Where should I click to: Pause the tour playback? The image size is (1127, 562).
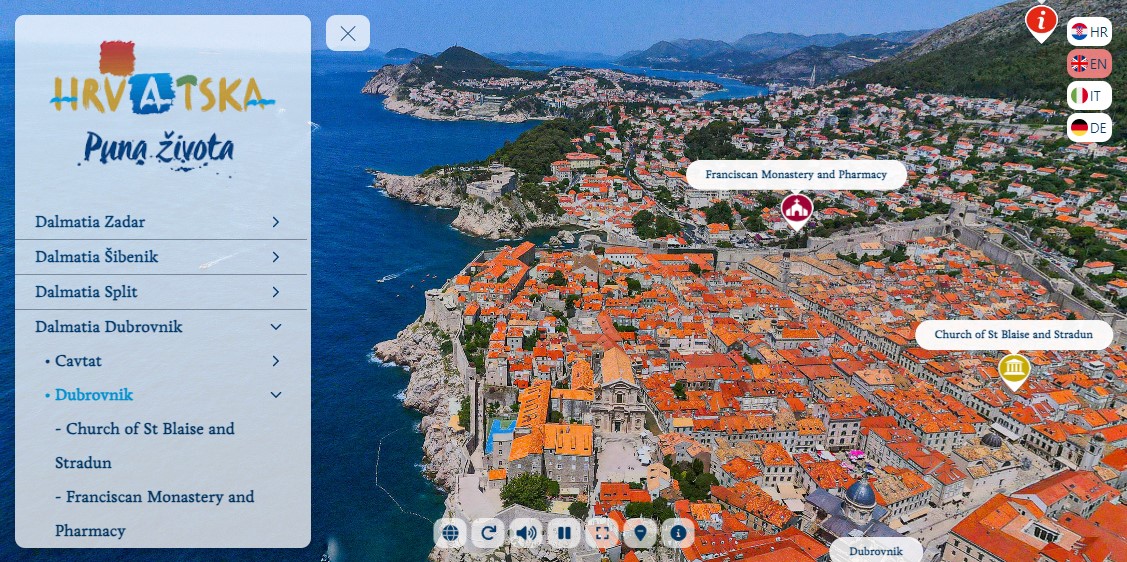coord(564,533)
